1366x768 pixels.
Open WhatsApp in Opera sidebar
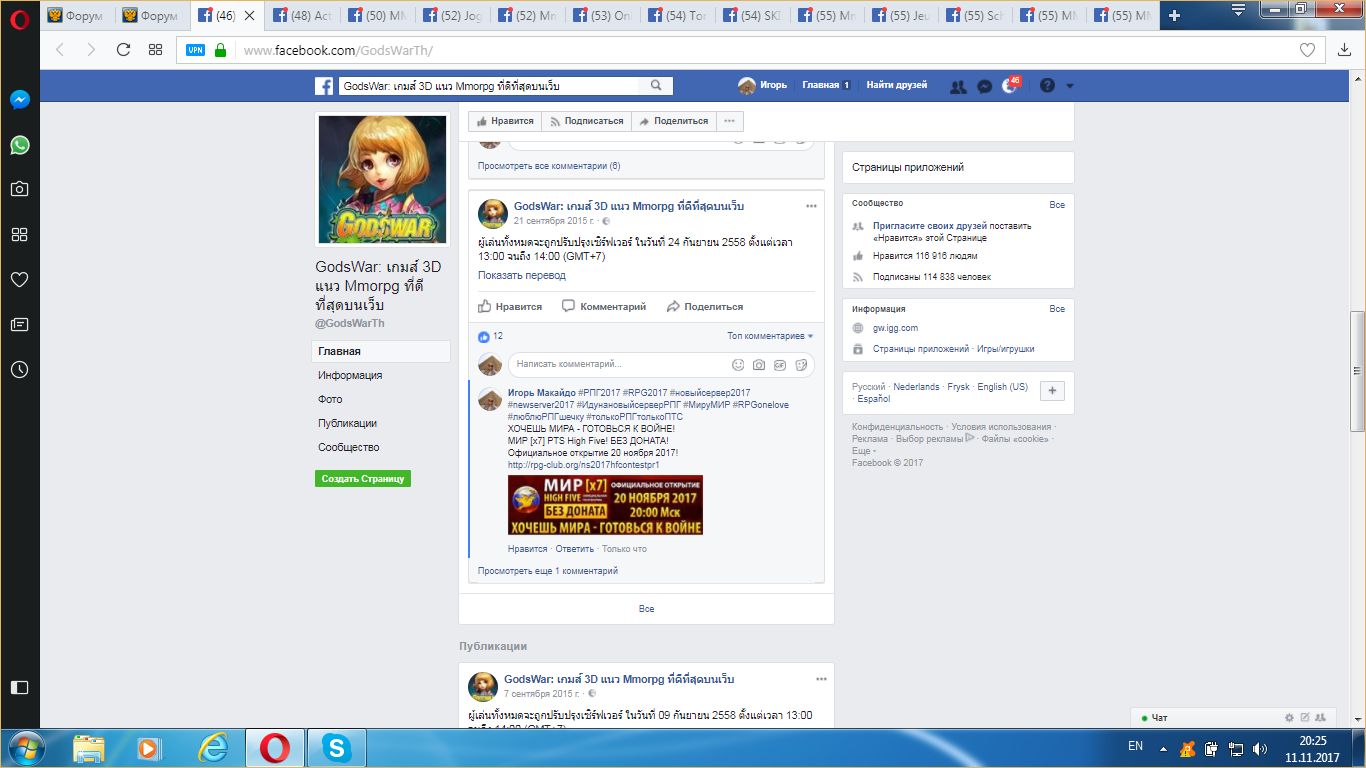pyautogui.click(x=20, y=145)
